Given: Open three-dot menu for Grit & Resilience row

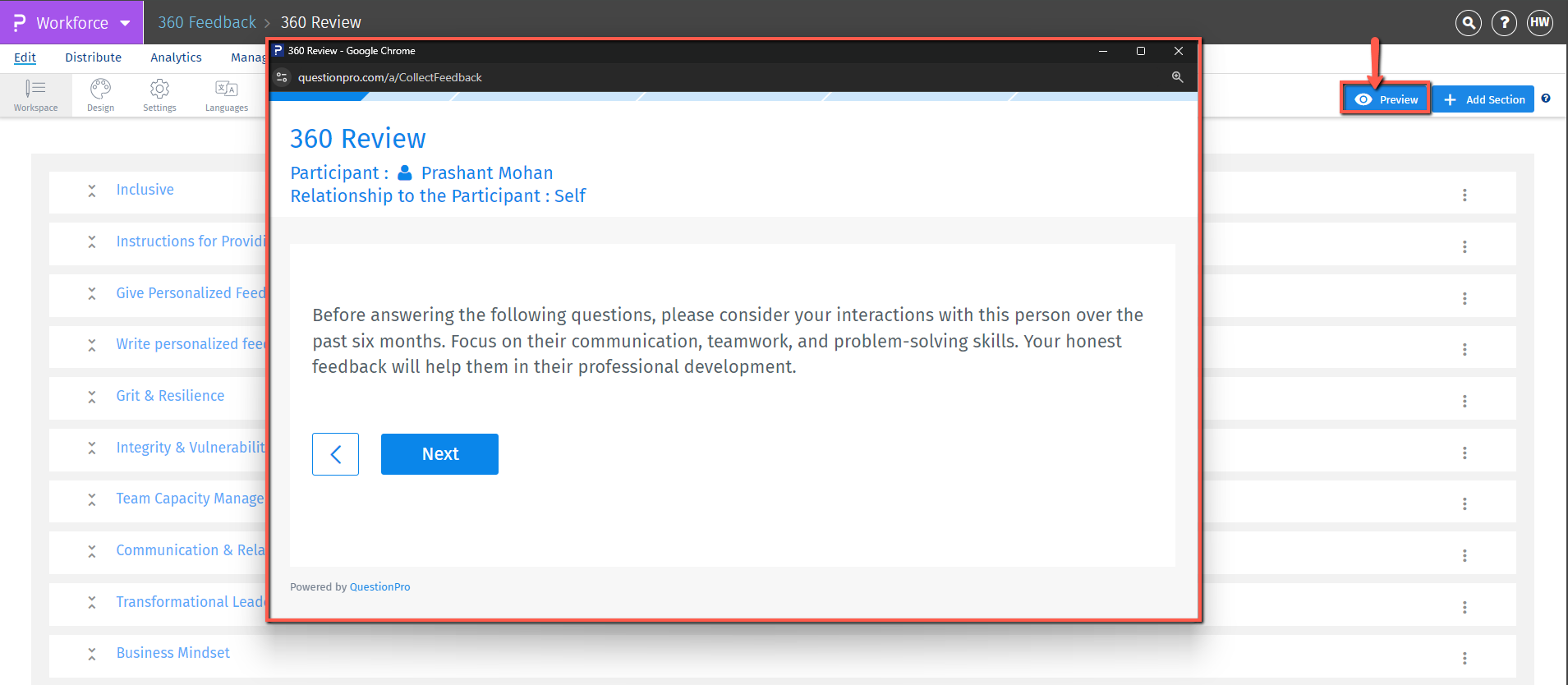Looking at the screenshot, I should pyautogui.click(x=1464, y=402).
